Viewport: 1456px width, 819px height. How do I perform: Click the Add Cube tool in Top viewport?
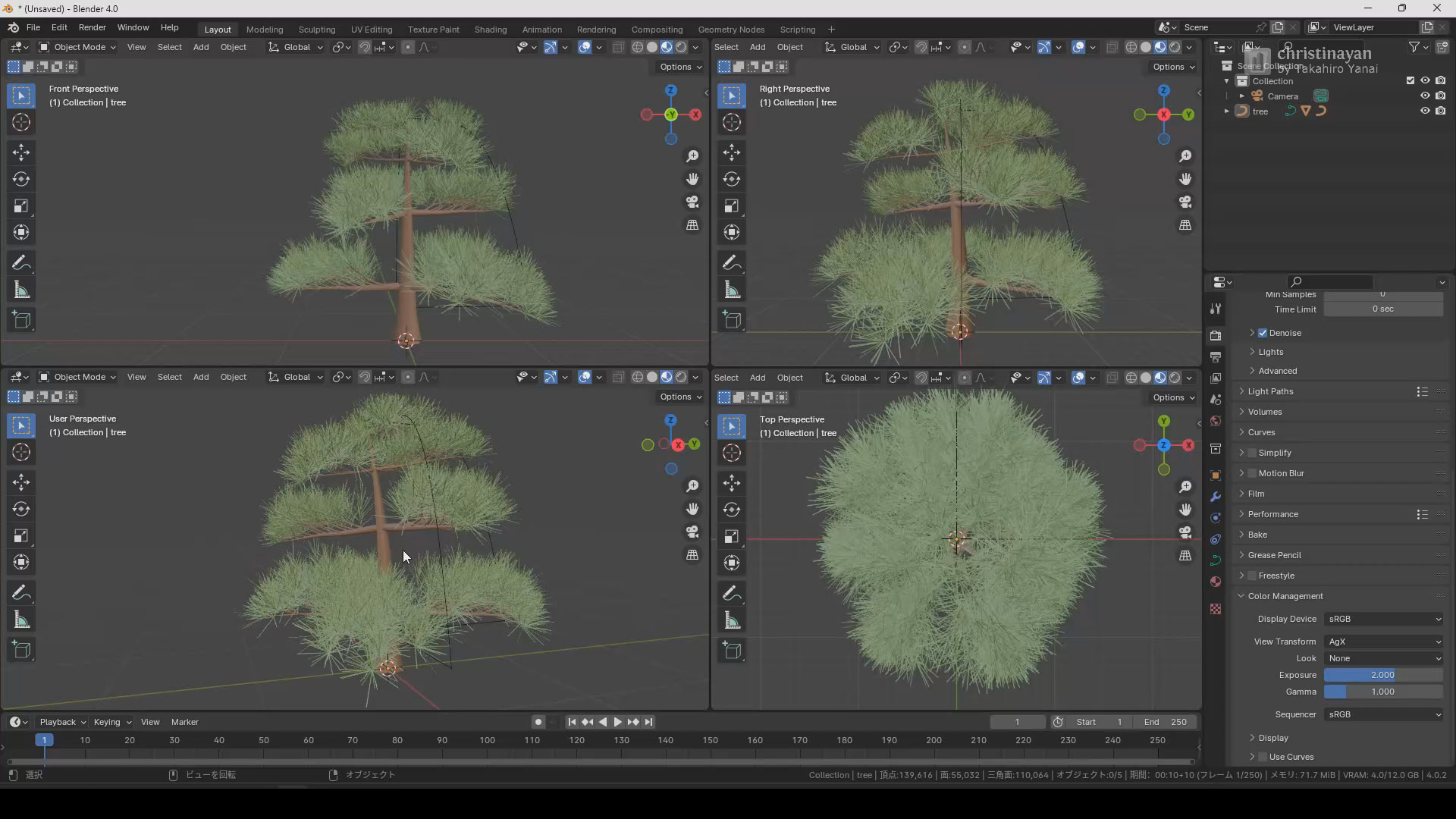click(732, 651)
